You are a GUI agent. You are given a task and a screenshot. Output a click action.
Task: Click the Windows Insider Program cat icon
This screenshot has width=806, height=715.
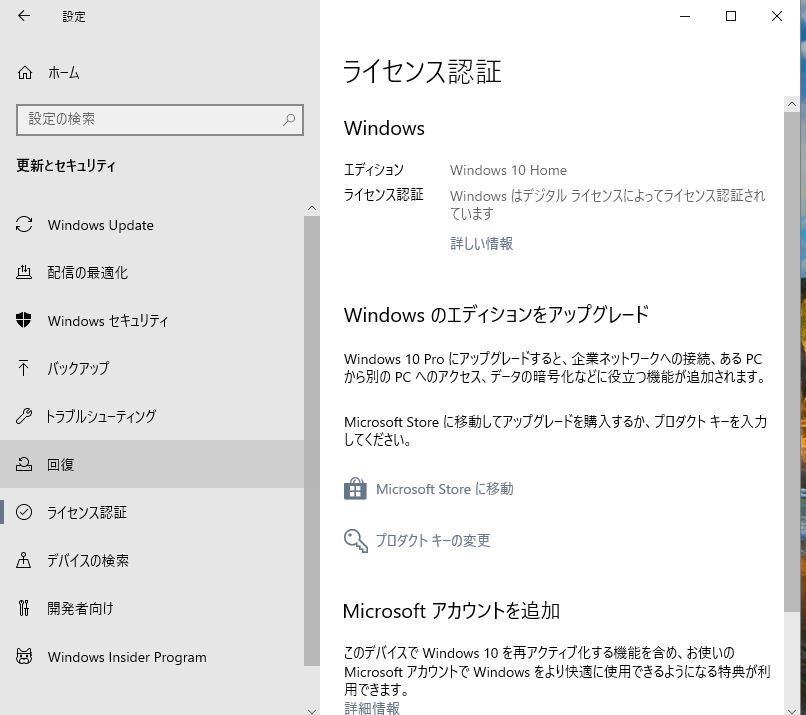pyautogui.click(x=24, y=656)
